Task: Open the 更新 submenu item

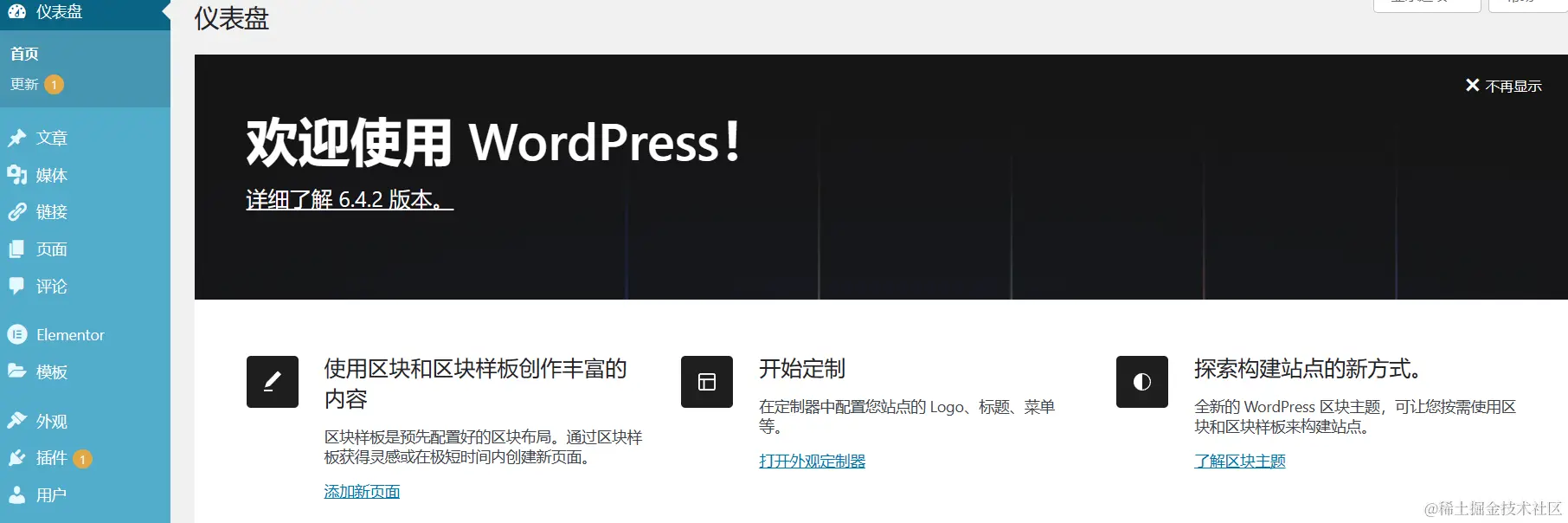Action: pos(24,84)
